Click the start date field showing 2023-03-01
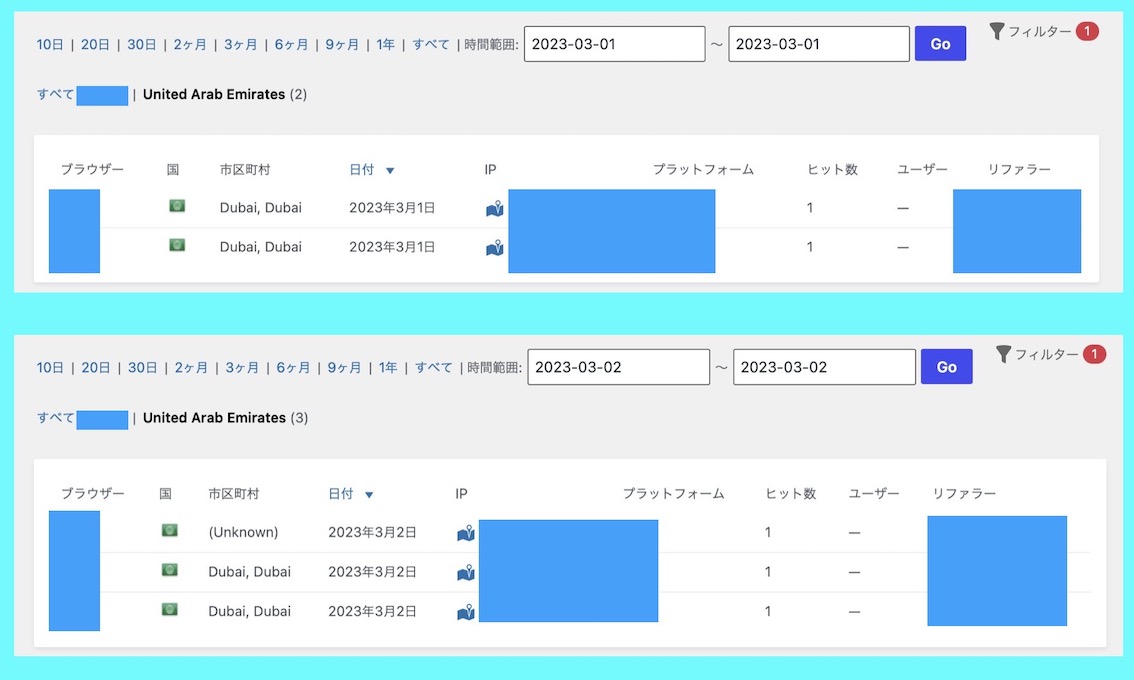This screenshot has height=680, width=1134. click(x=614, y=44)
